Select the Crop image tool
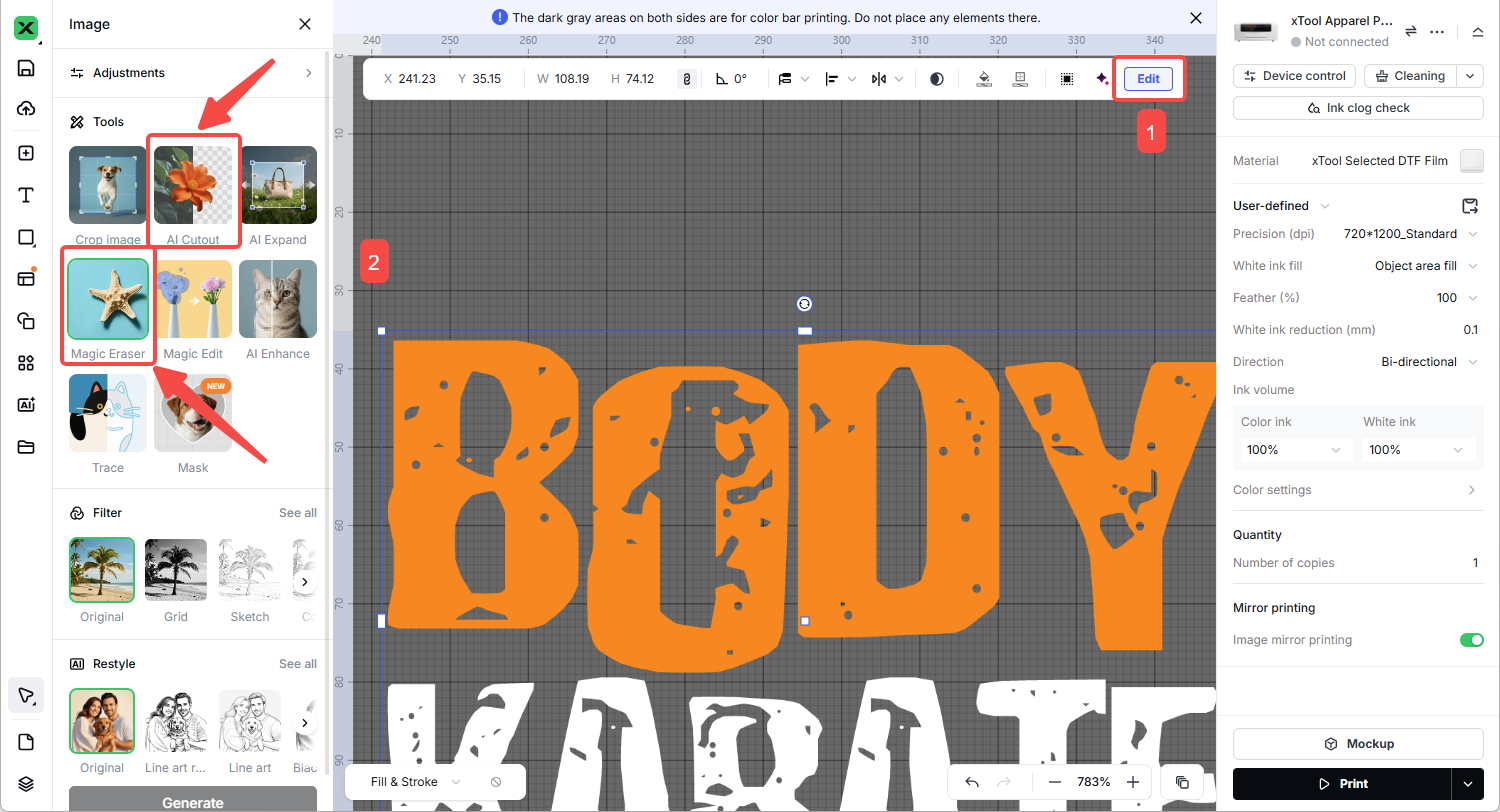Screen dimensions: 1500x812 (x=108, y=193)
